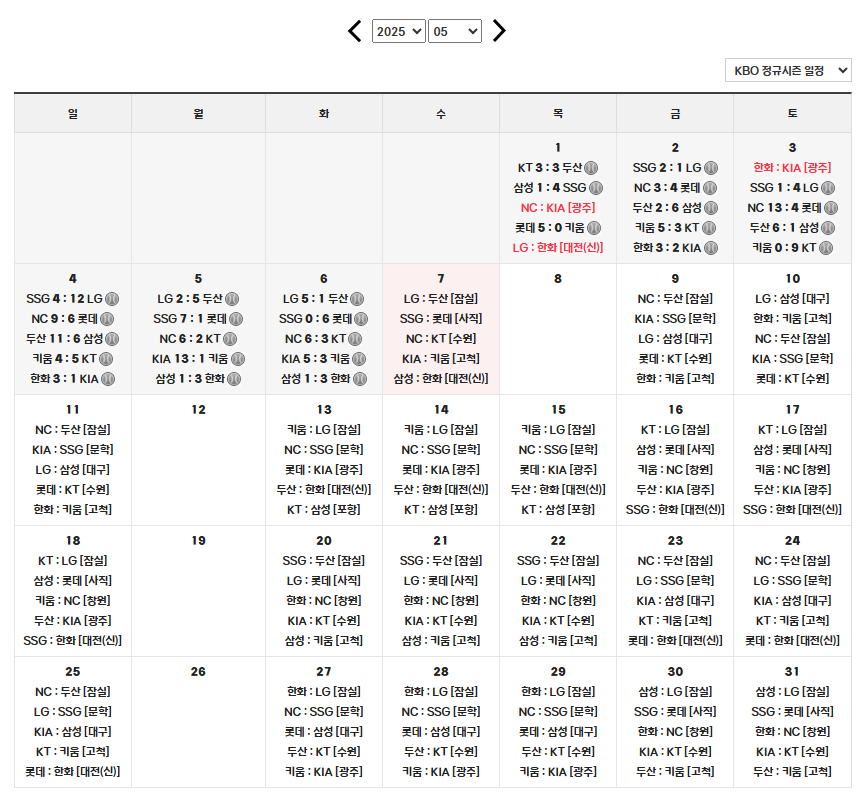Click baseball icon next to NC 3:4 롯데

pos(710,188)
